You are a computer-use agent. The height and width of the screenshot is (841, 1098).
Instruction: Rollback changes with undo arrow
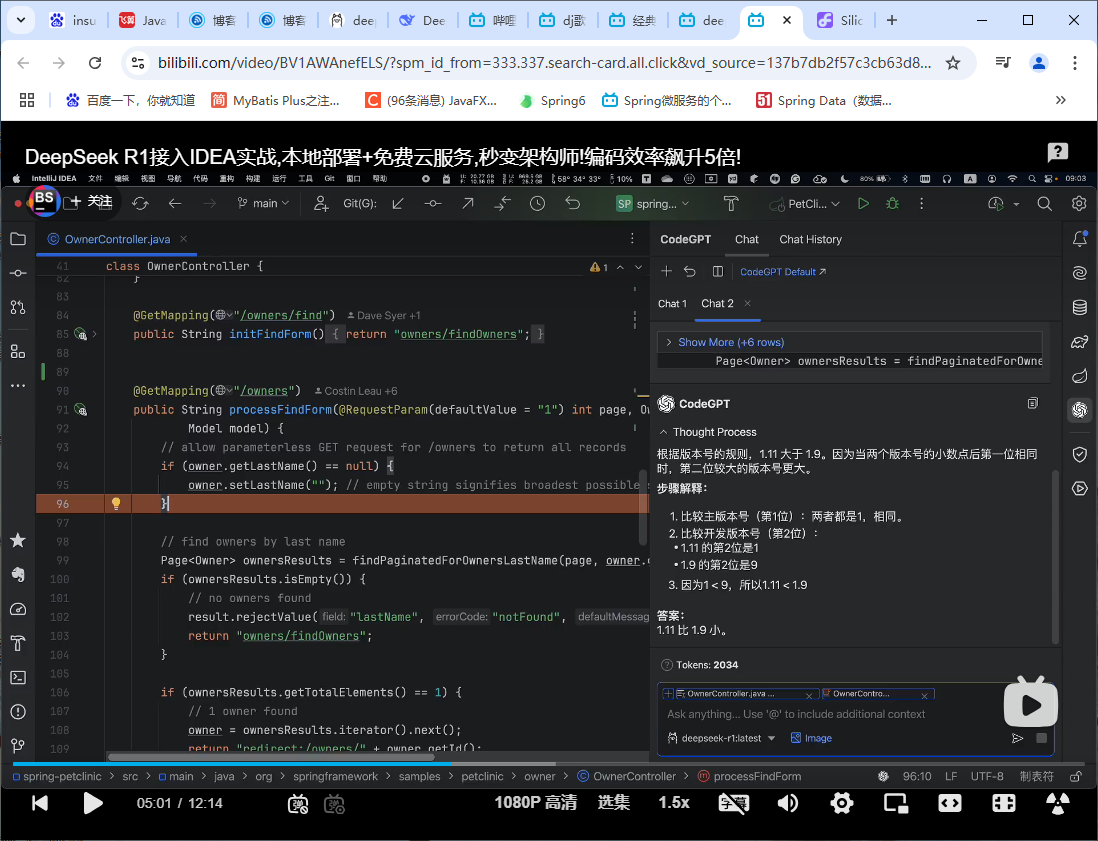coord(573,204)
